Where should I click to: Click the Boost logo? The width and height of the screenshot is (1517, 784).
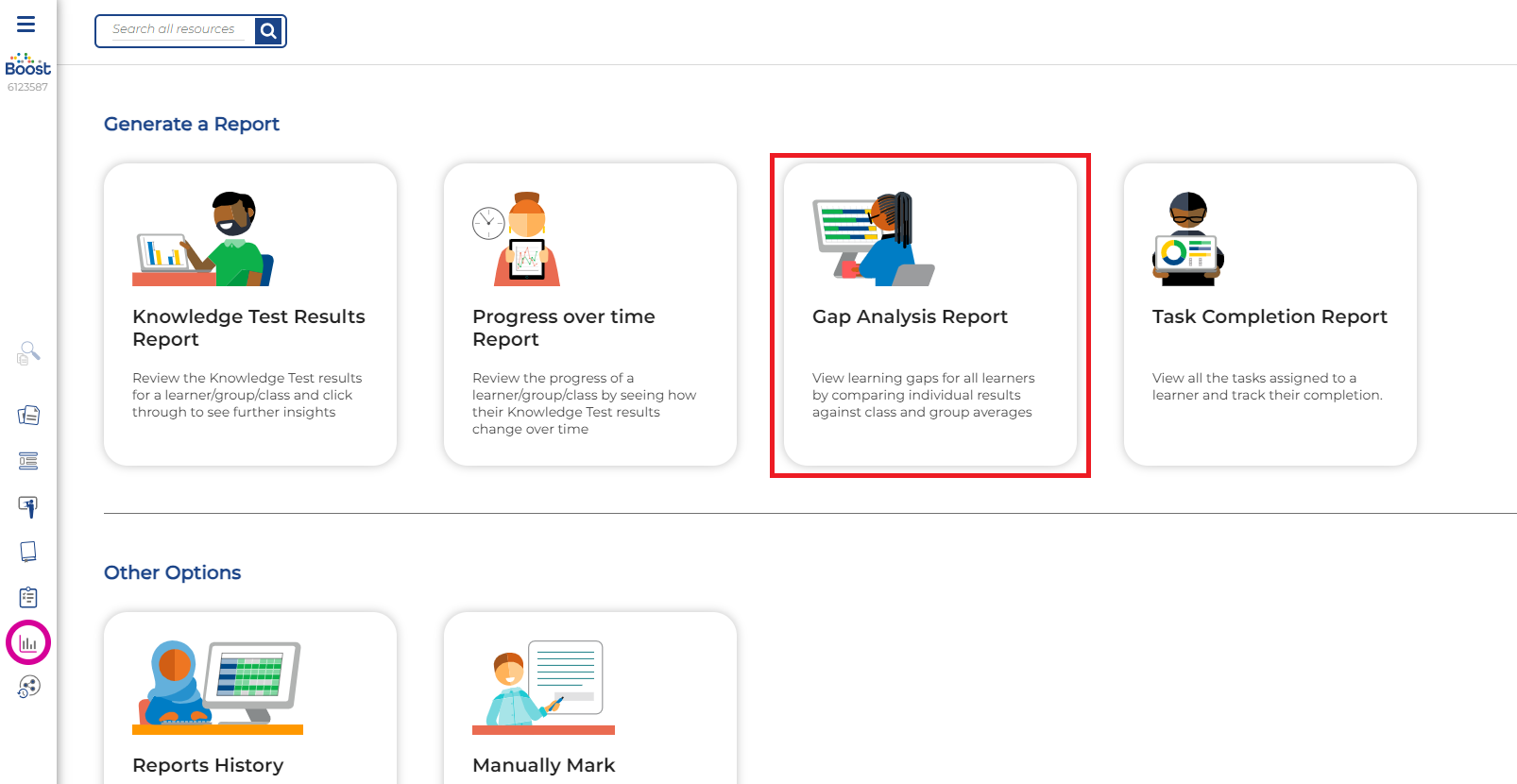click(x=27, y=65)
